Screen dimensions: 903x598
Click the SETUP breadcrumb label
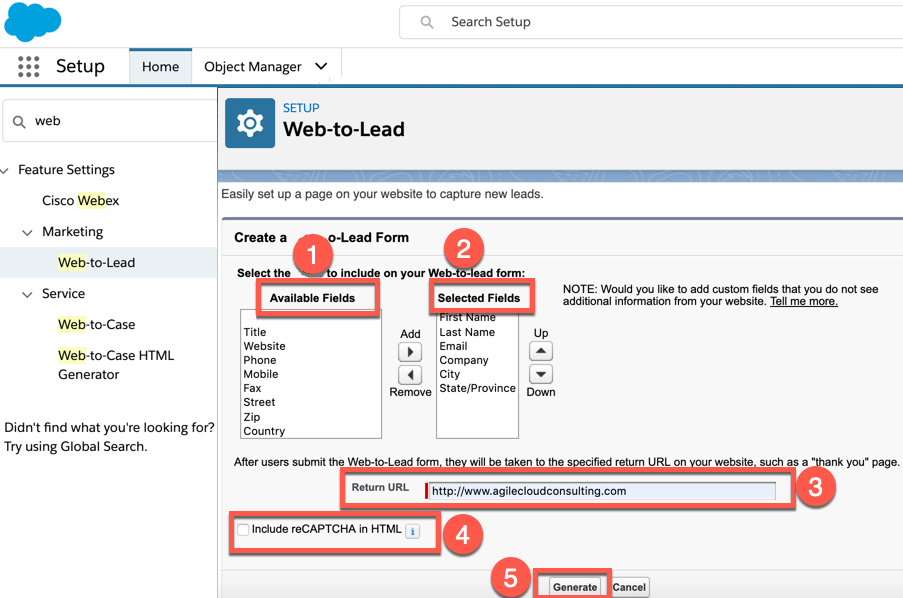(301, 108)
